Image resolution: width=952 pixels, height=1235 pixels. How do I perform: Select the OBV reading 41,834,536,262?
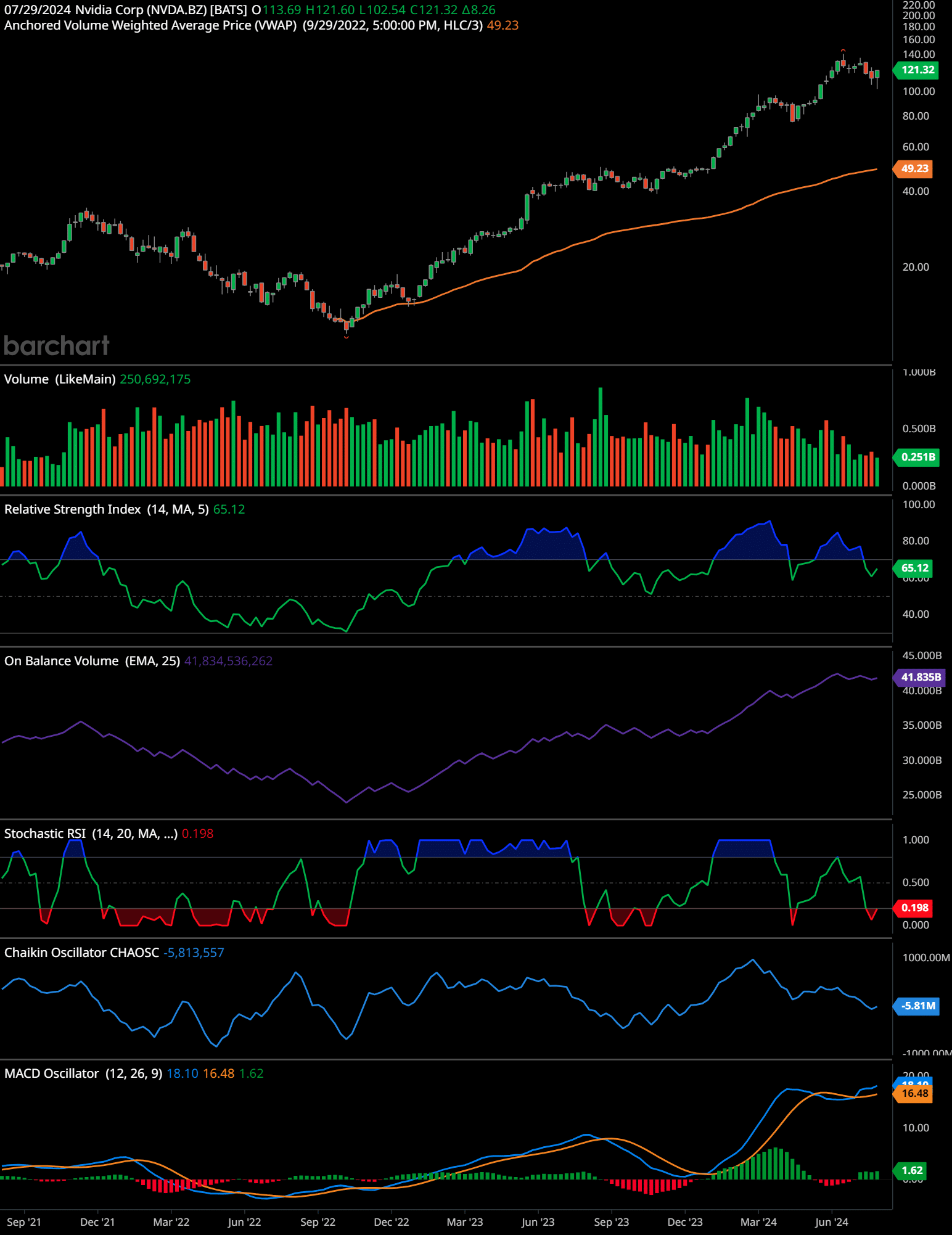click(x=228, y=661)
